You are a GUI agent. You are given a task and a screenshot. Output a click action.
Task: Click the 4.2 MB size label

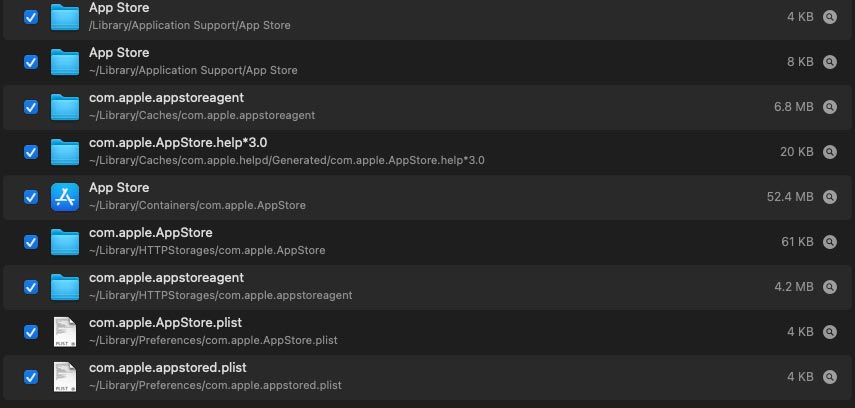793,287
